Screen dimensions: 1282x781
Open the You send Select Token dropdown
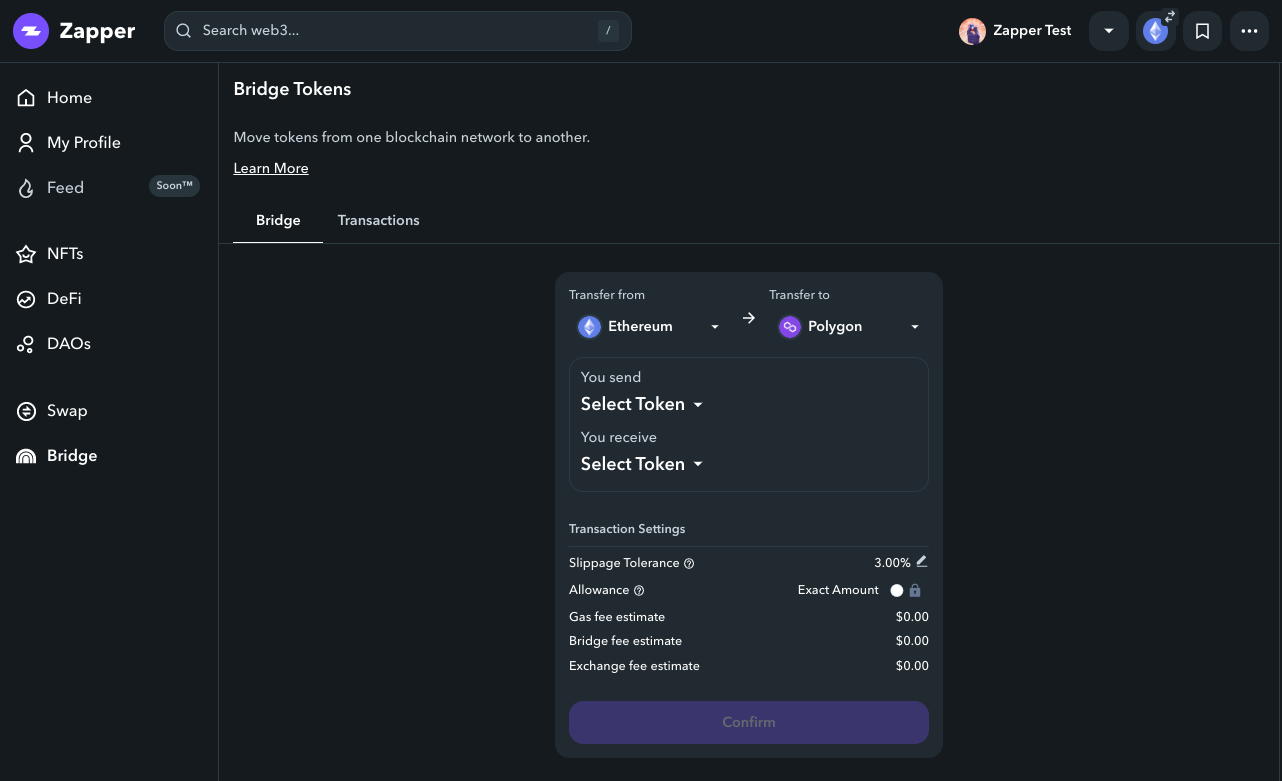(642, 404)
